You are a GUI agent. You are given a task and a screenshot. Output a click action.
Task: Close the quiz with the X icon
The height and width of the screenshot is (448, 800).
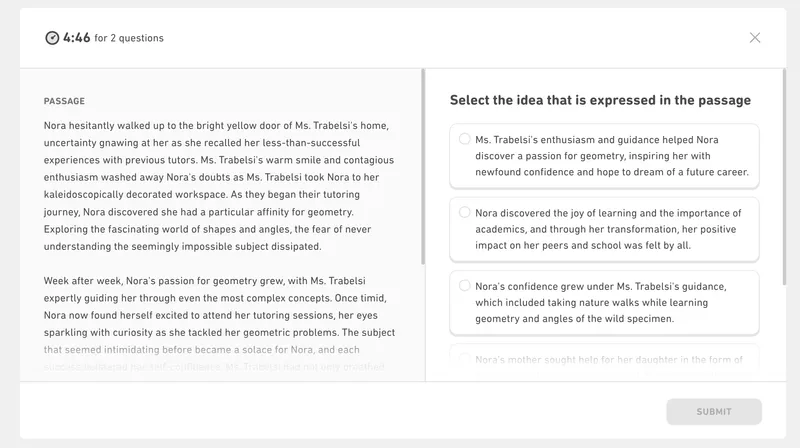click(x=755, y=38)
